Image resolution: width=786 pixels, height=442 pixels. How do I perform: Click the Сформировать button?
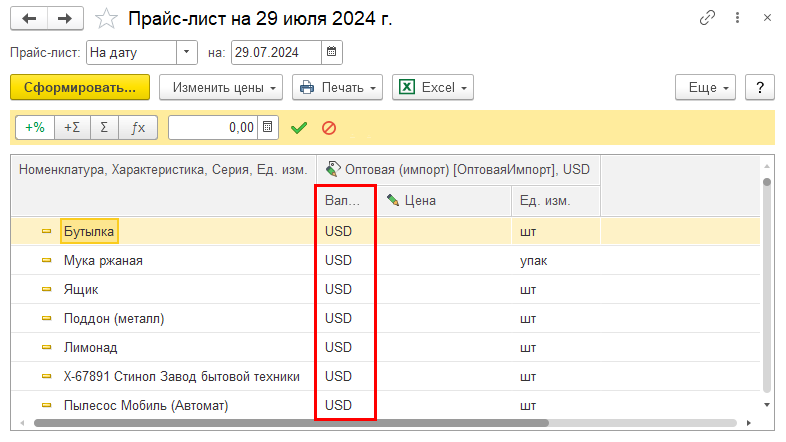coord(80,87)
